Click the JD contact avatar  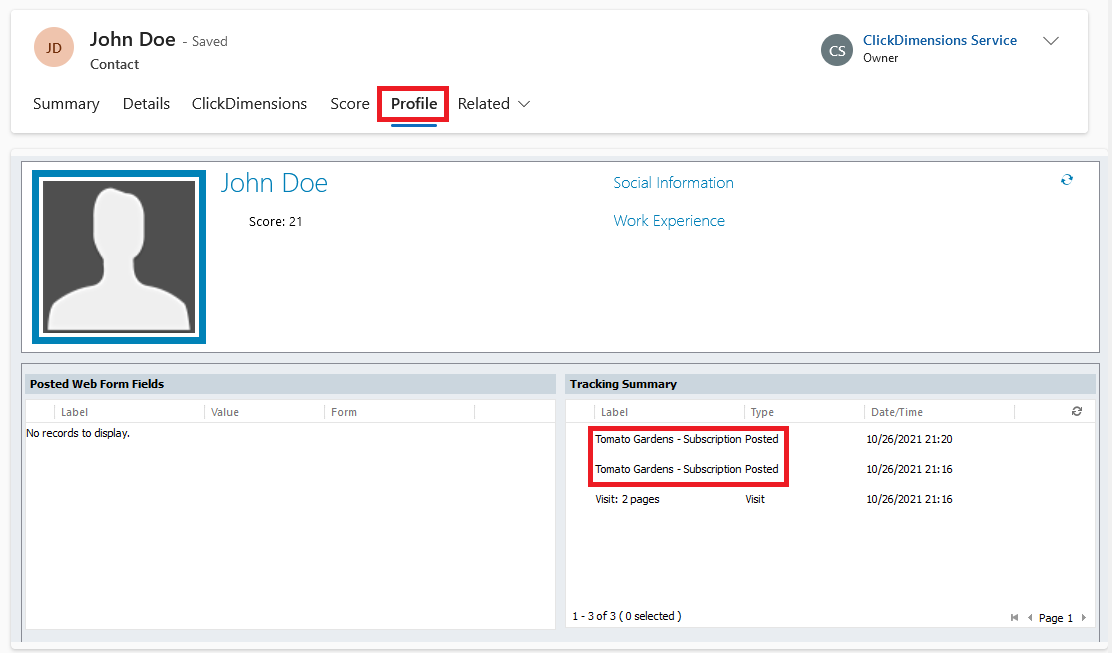[54, 48]
